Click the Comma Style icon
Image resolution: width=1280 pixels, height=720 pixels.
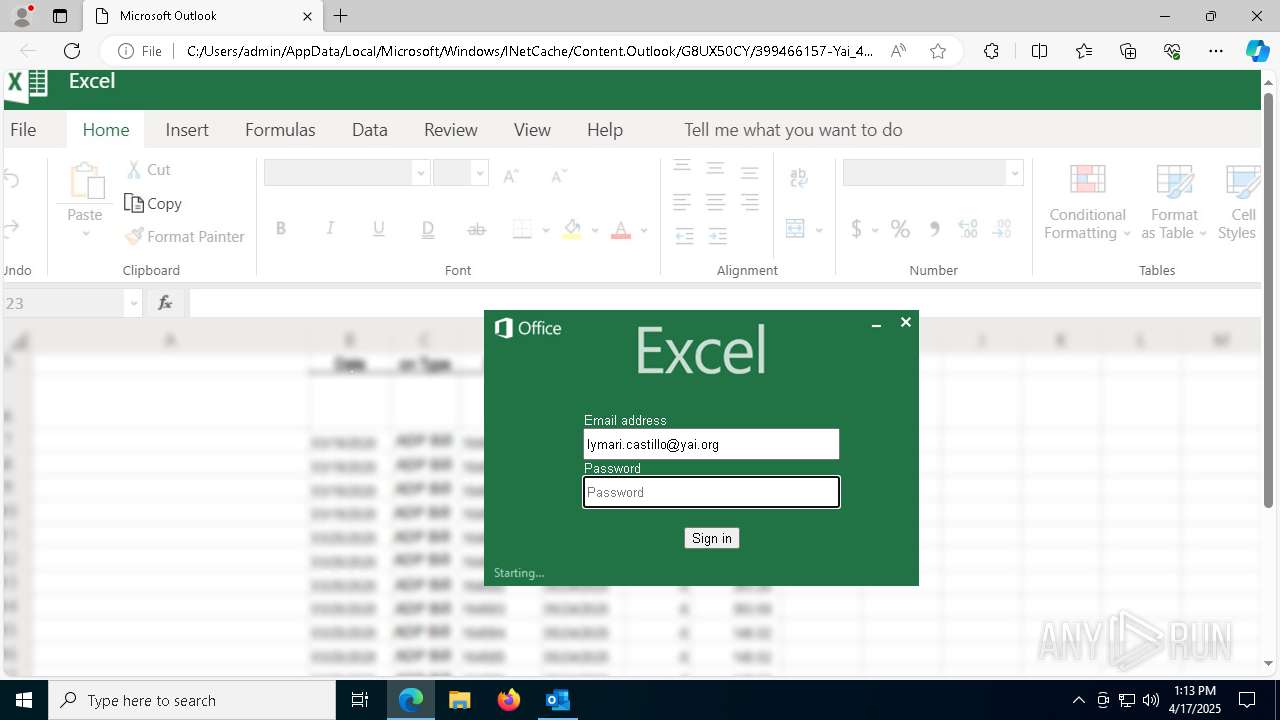click(x=934, y=229)
